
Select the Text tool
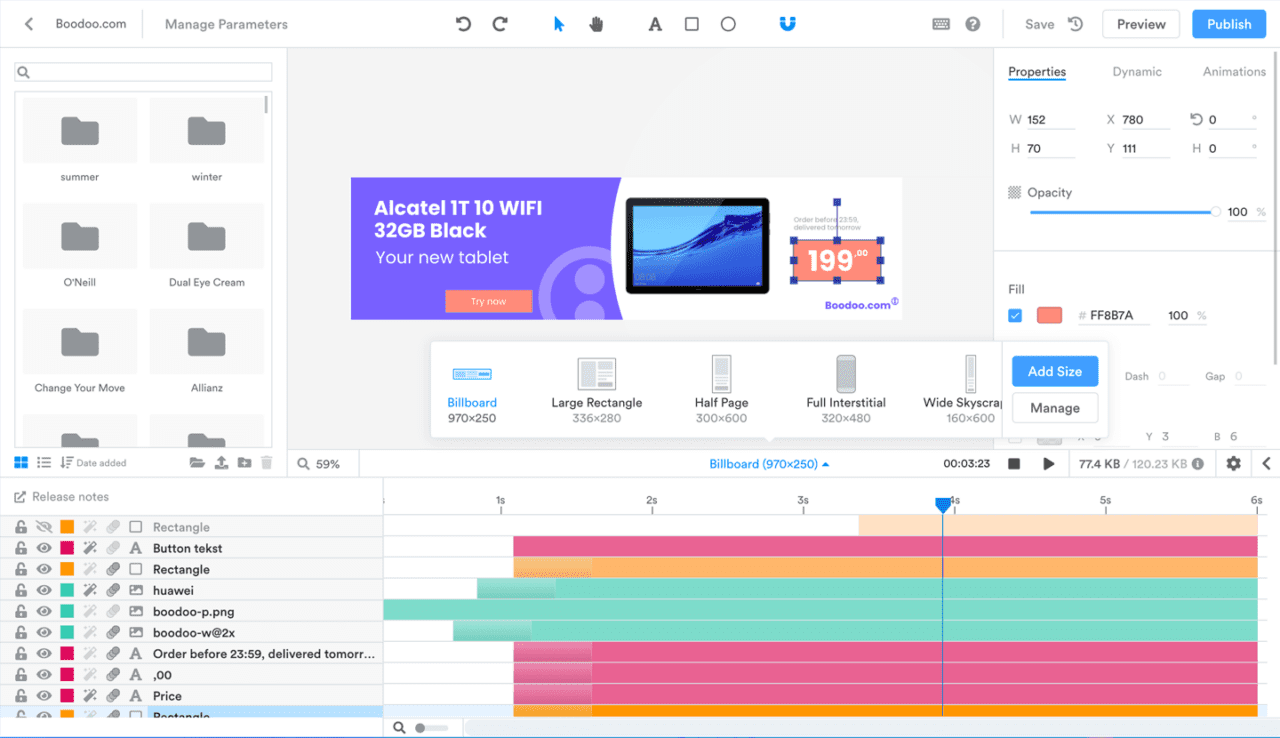[655, 23]
